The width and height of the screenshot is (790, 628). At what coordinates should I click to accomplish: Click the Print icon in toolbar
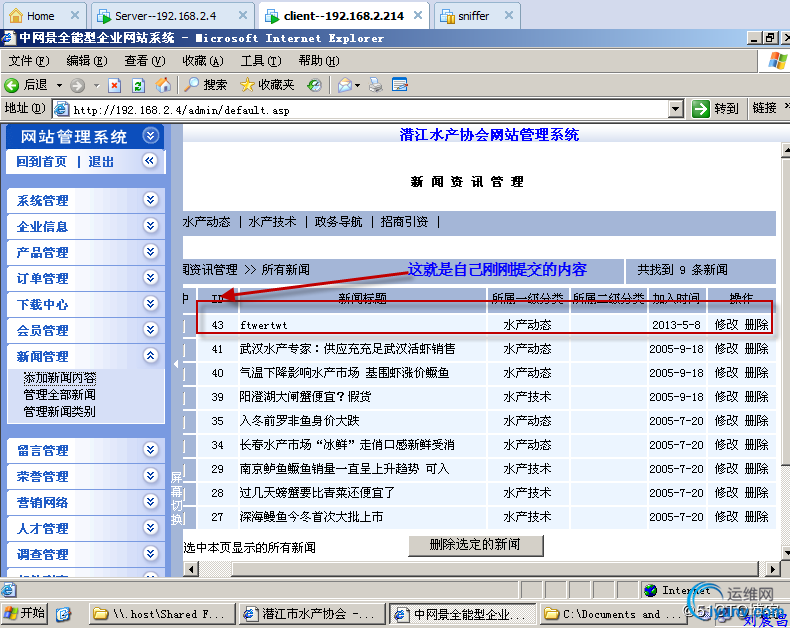375,85
